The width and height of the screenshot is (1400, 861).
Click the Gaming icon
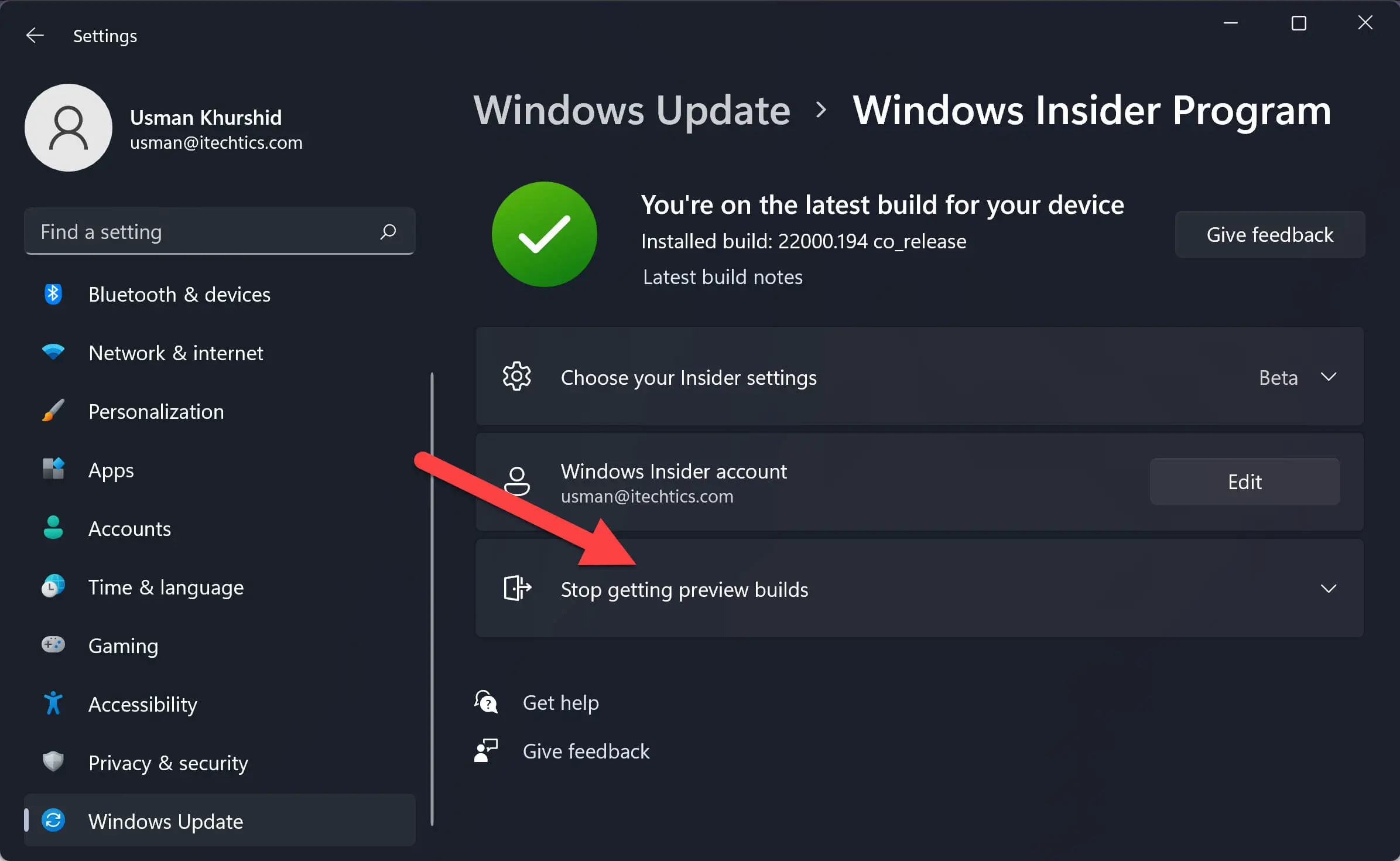[x=51, y=645]
